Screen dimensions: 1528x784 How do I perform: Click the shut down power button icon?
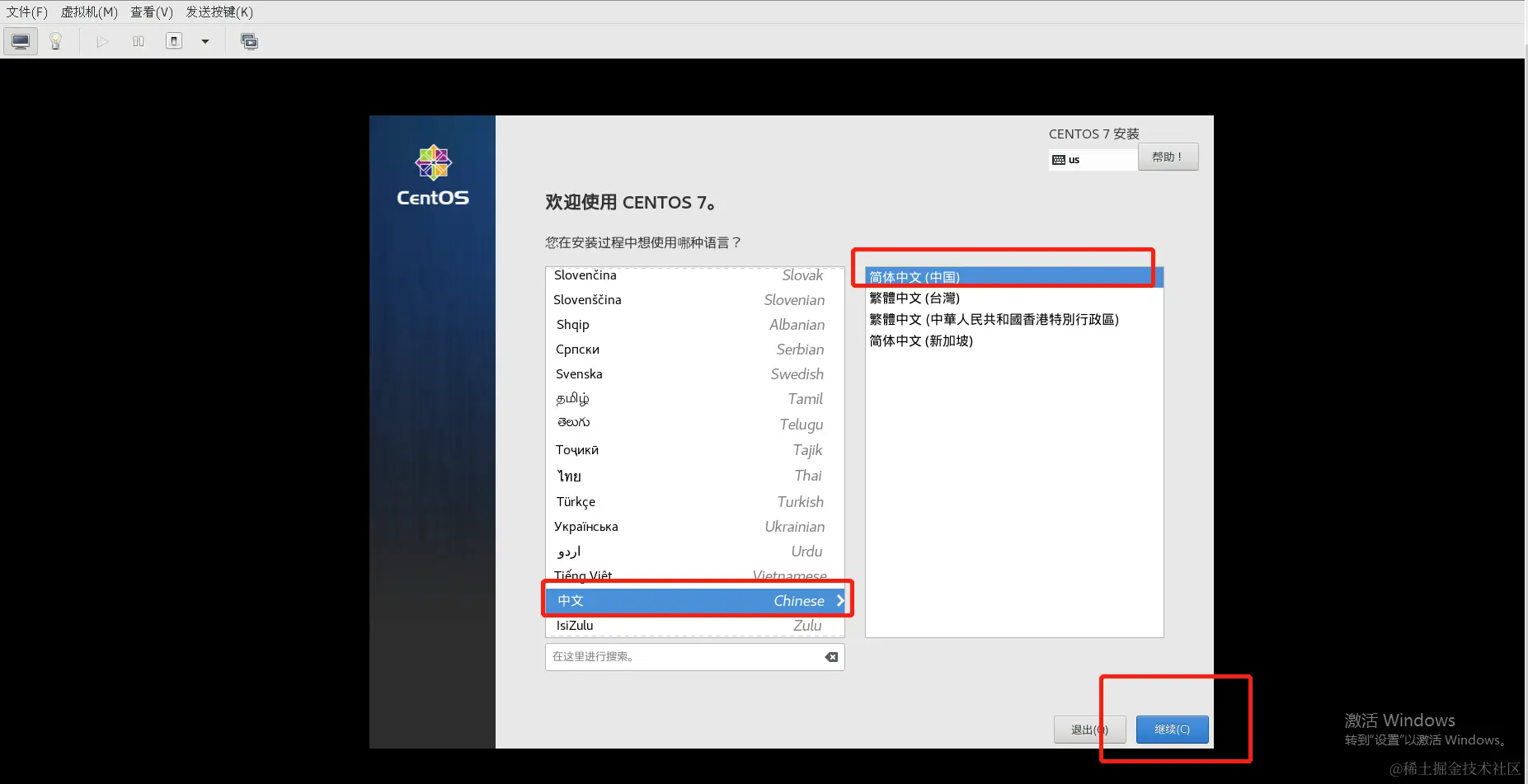click(x=174, y=40)
